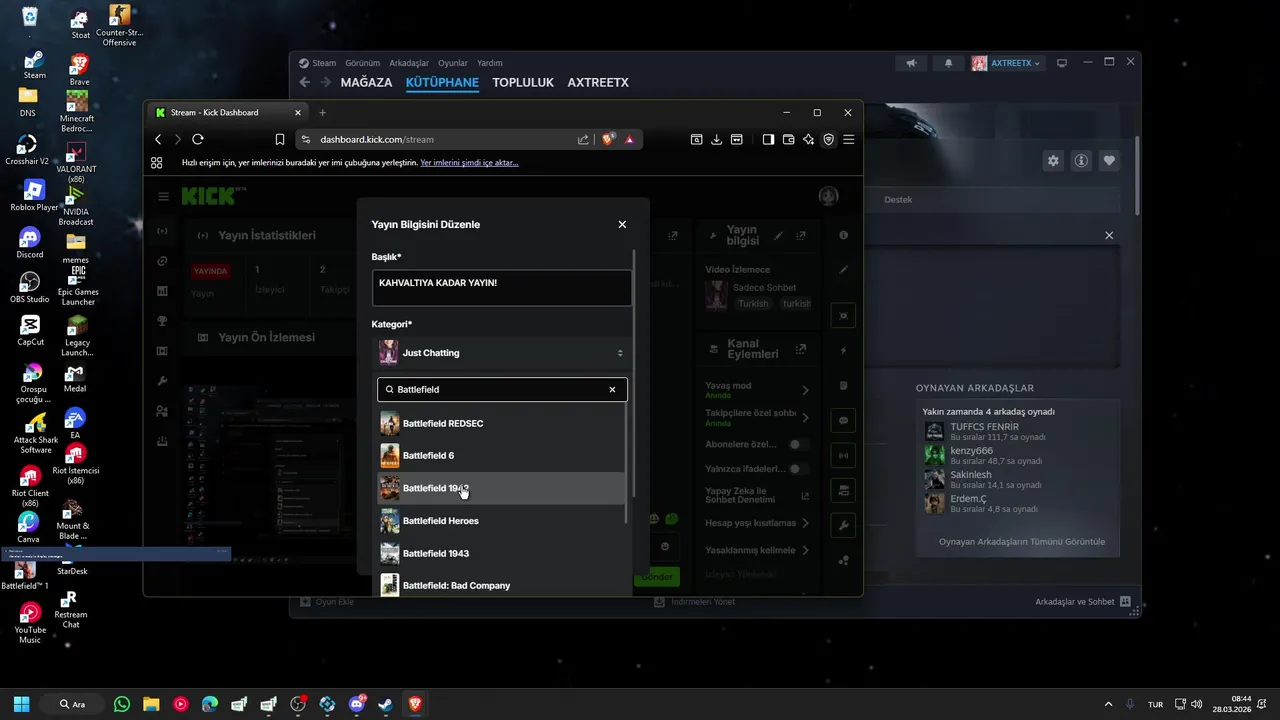This screenshot has width=1280, height=720.
Task: Toggle Yalnızca ifadeleri chat switch
Action: 797,468
